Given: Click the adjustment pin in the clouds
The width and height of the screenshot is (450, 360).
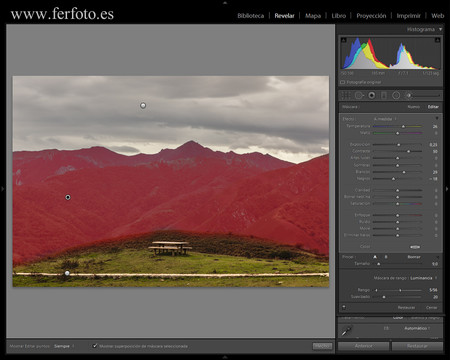Looking at the screenshot, I should point(143,106).
